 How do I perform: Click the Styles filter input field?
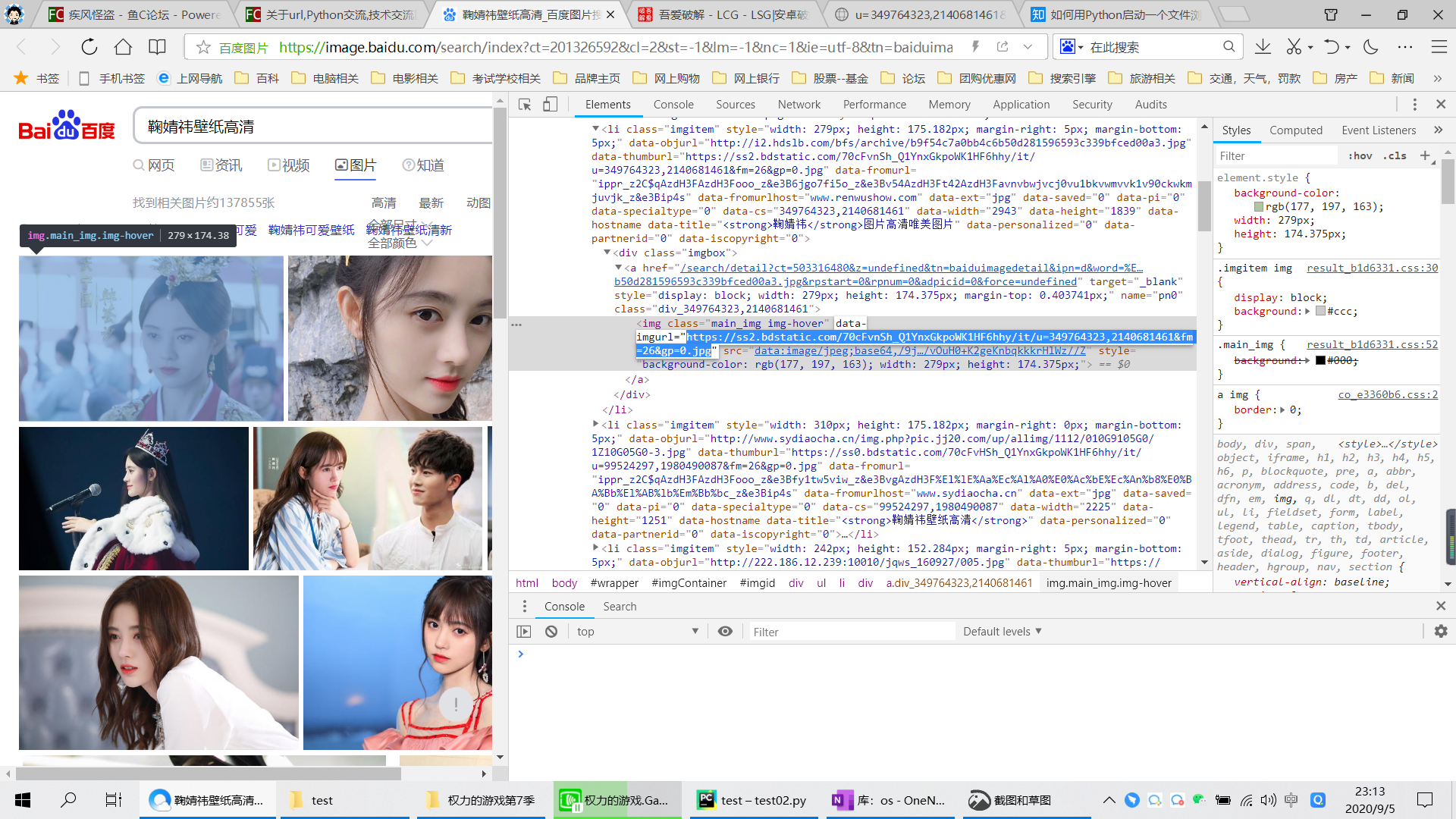pyautogui.click(x=1276, y=155)
